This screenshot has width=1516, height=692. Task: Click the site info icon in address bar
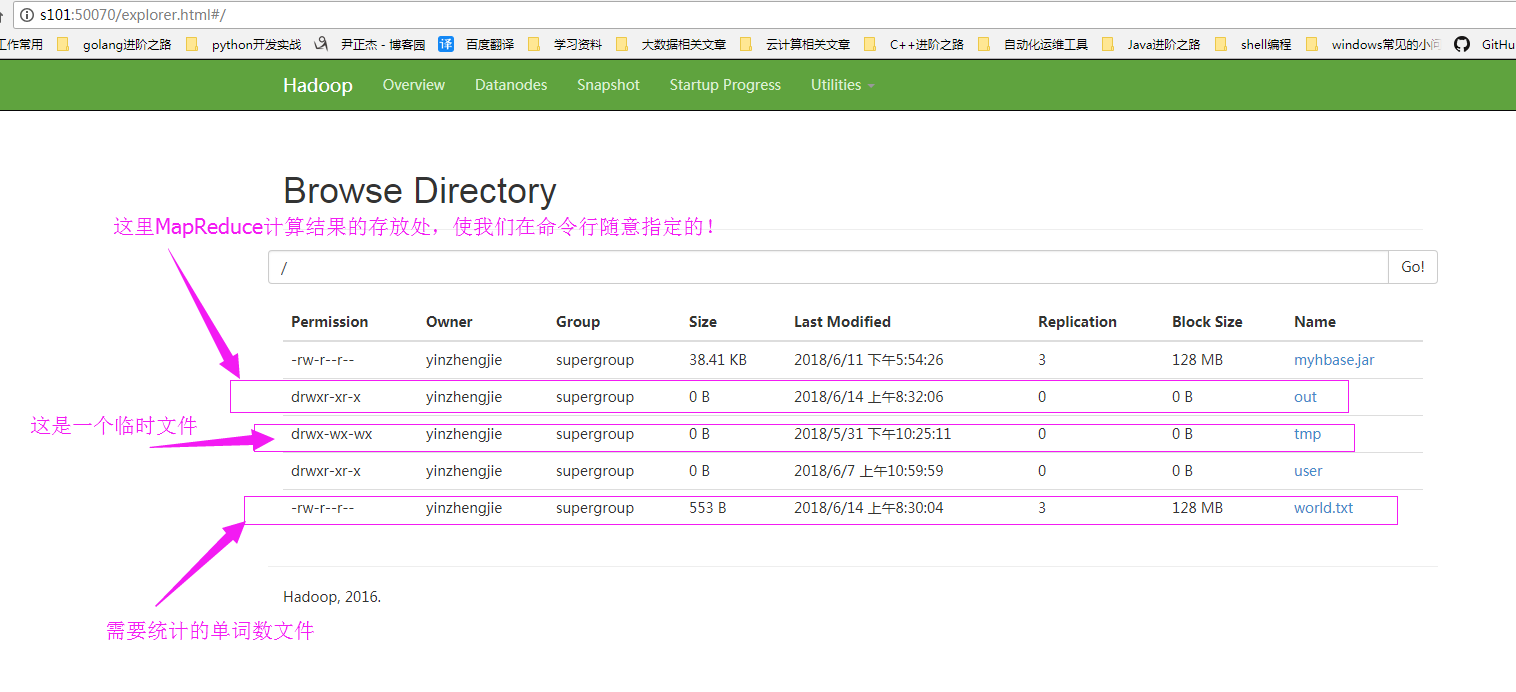26,15
